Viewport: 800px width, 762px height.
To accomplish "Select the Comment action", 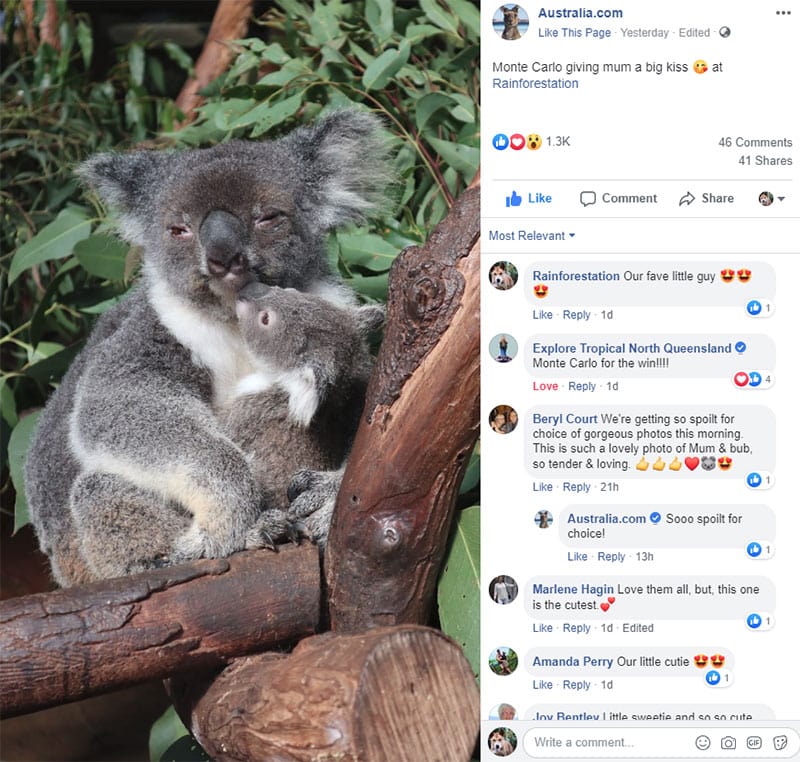I will [618, 198].
